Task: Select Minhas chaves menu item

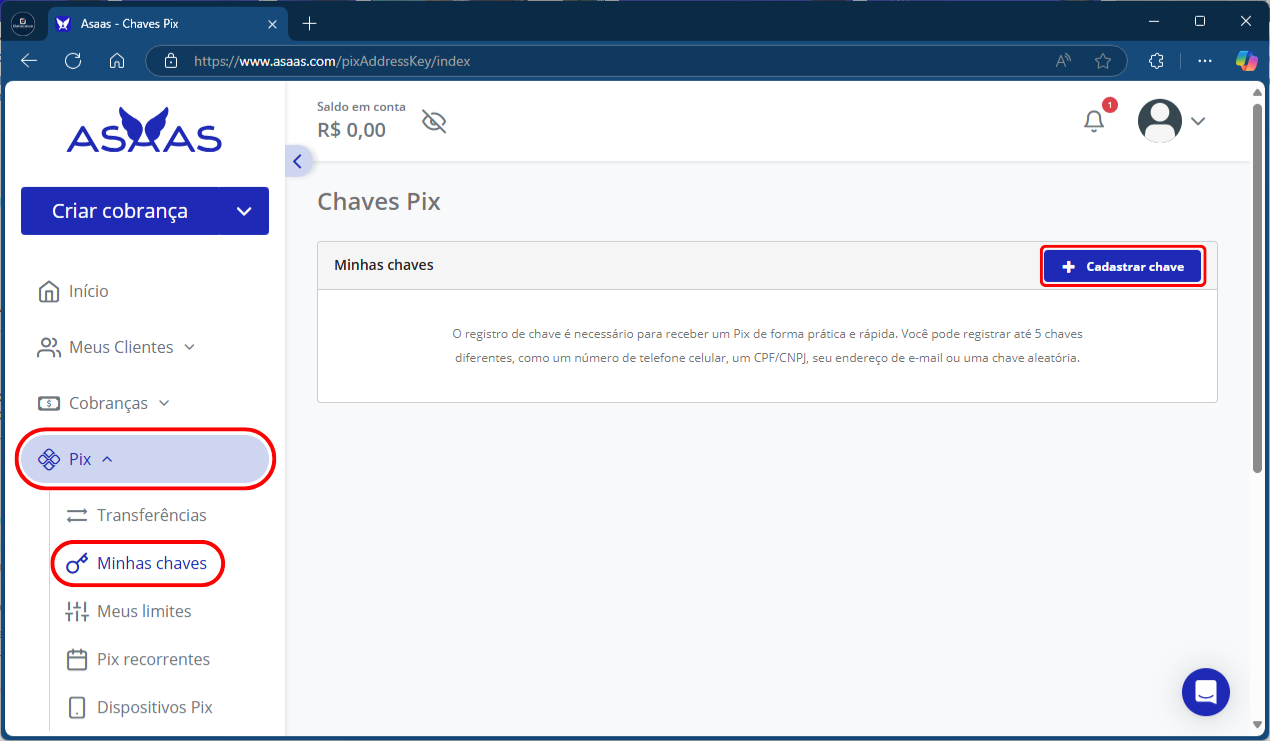Action: click(151, 563)
